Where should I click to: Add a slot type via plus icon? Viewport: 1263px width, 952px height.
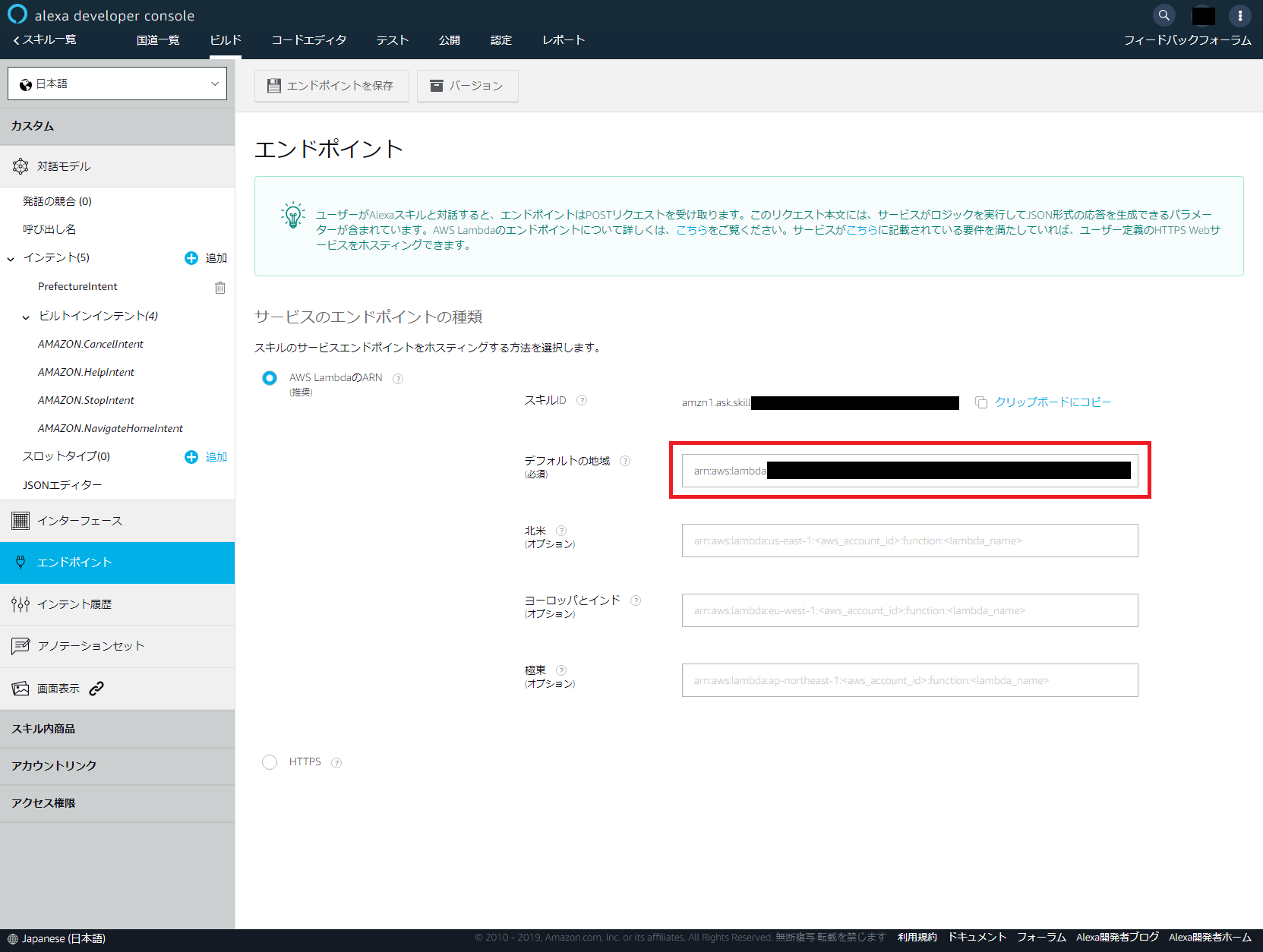pyautogui.click(x=191, y=456)
